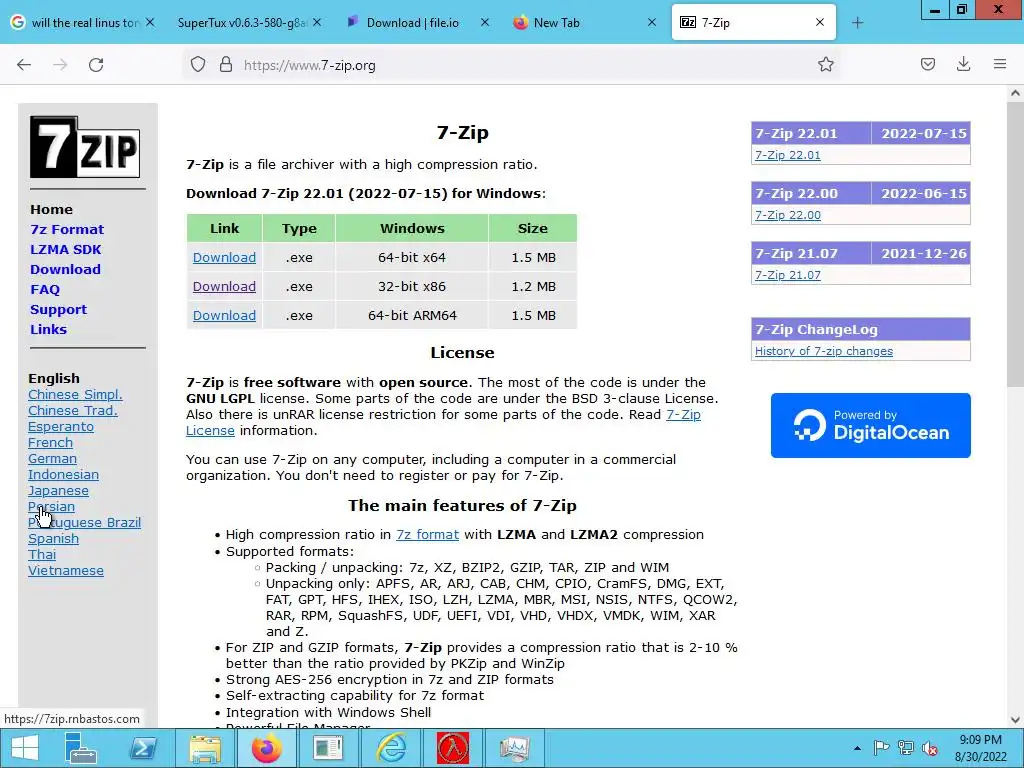Viewport: 1024px width, 768px height.
Task: Open the tracking protection shield icon
Action: (x=198, y=65)
